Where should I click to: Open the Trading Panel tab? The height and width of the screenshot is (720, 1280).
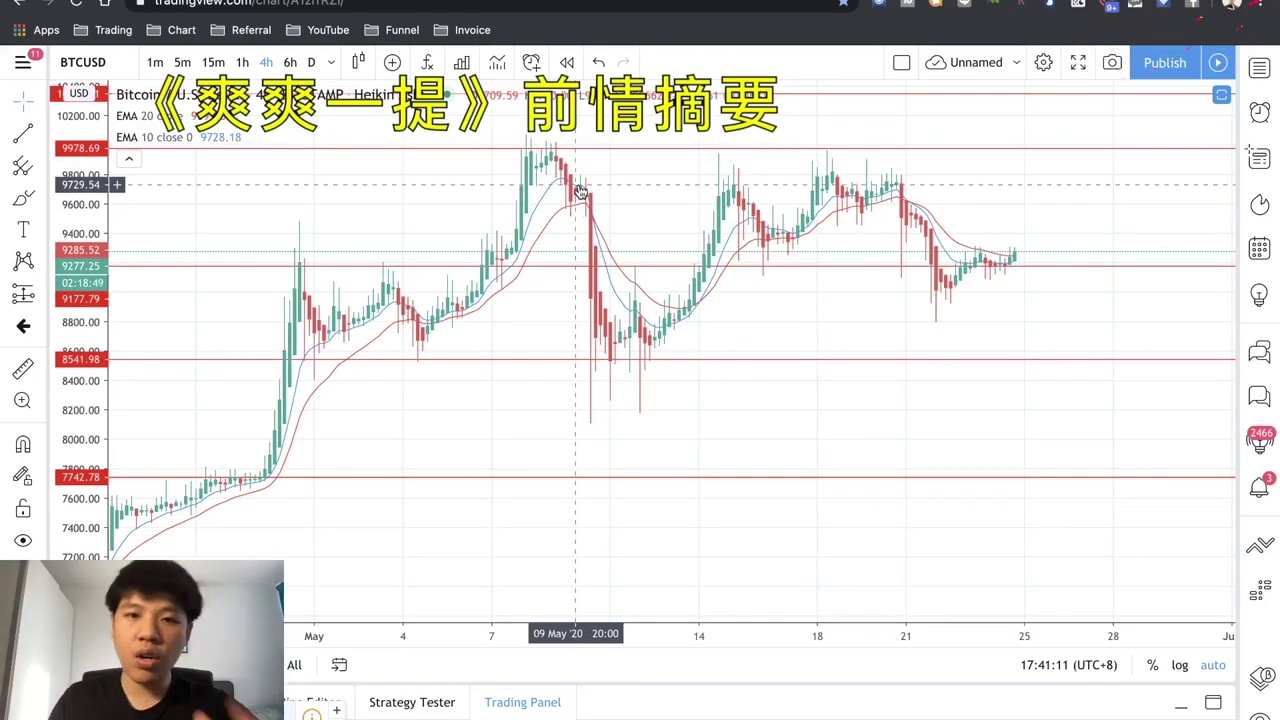coord(523,702)
